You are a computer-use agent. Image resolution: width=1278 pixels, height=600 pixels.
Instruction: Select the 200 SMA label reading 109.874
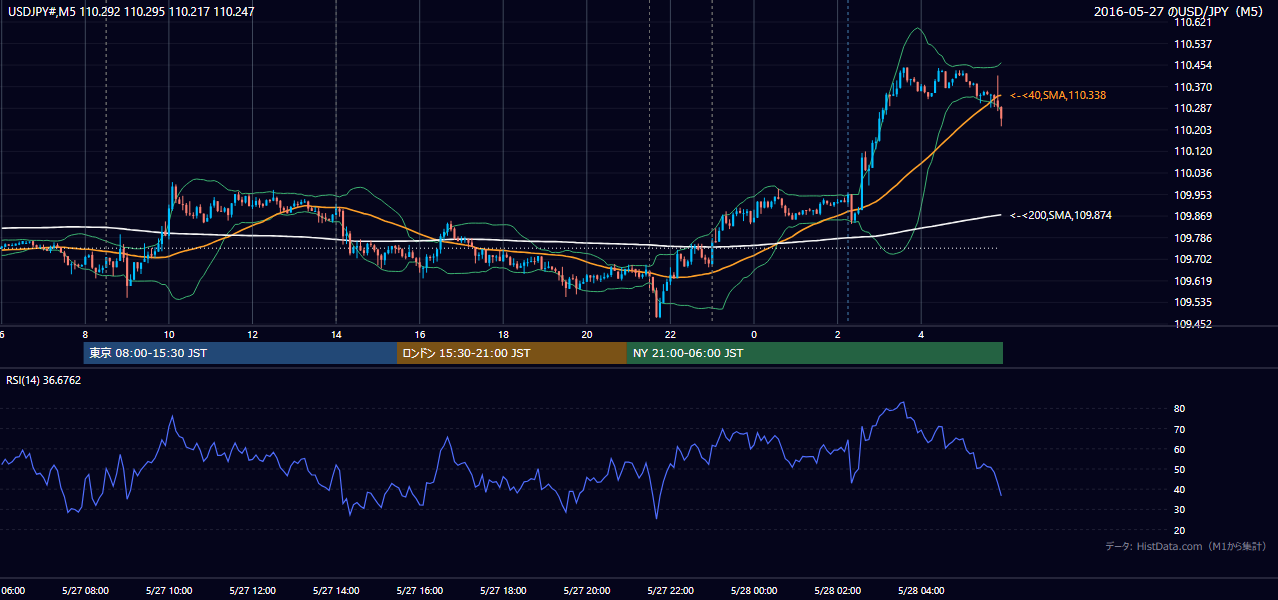[x=1061, y=215]
